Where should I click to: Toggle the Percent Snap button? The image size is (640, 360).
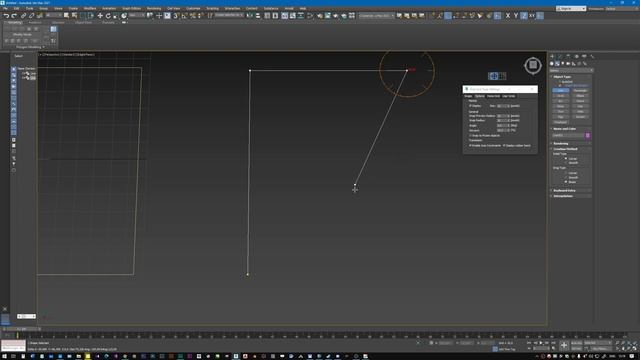click(x=192, y=16)
